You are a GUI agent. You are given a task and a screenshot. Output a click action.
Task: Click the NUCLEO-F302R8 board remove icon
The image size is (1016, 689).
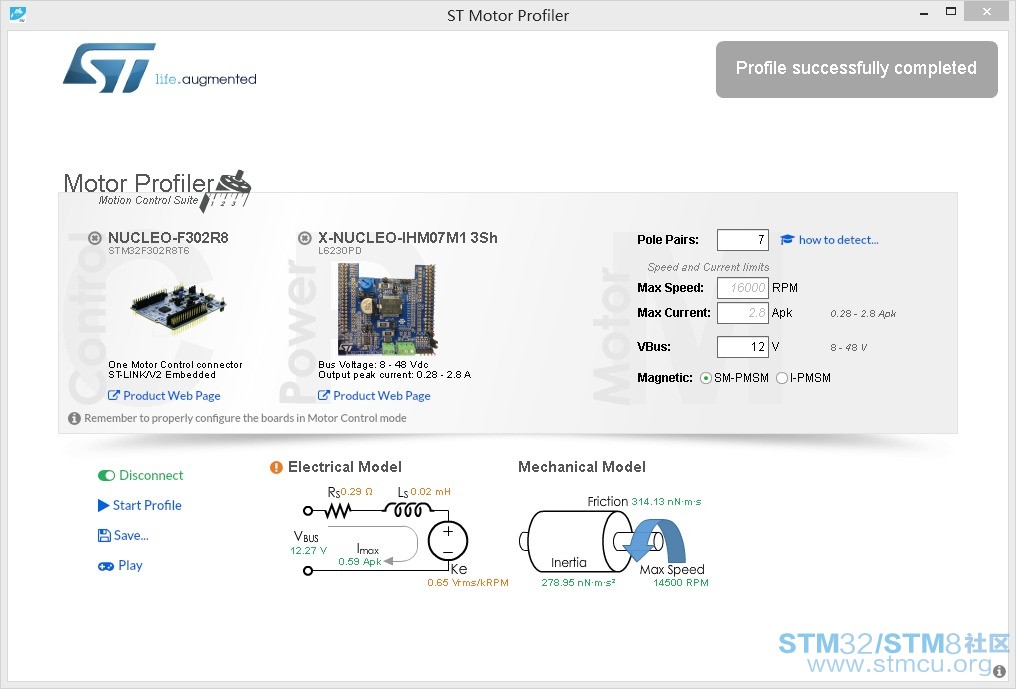click(x=95, y=238)
